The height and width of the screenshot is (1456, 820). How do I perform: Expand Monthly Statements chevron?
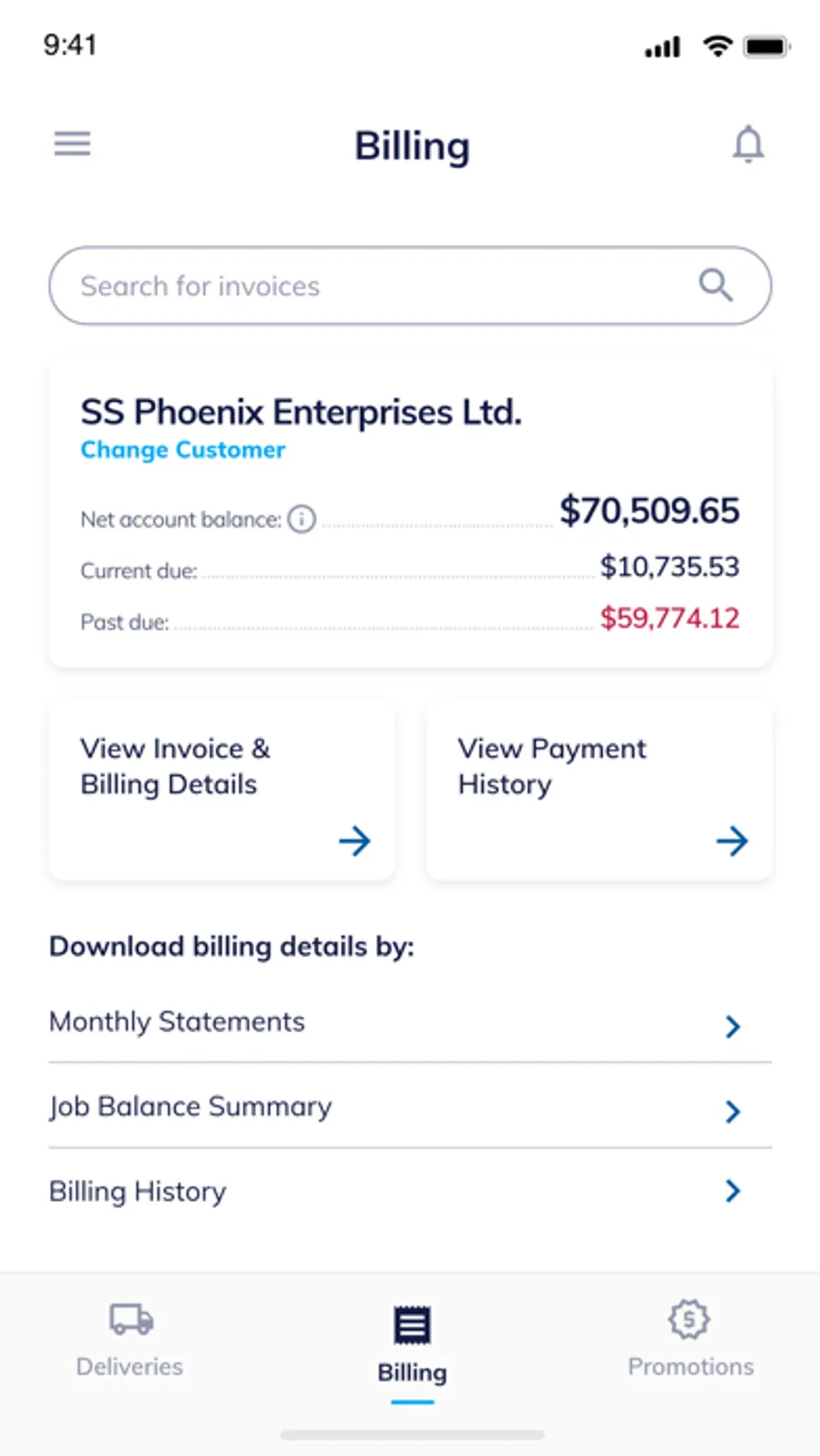pos(733,1027)
